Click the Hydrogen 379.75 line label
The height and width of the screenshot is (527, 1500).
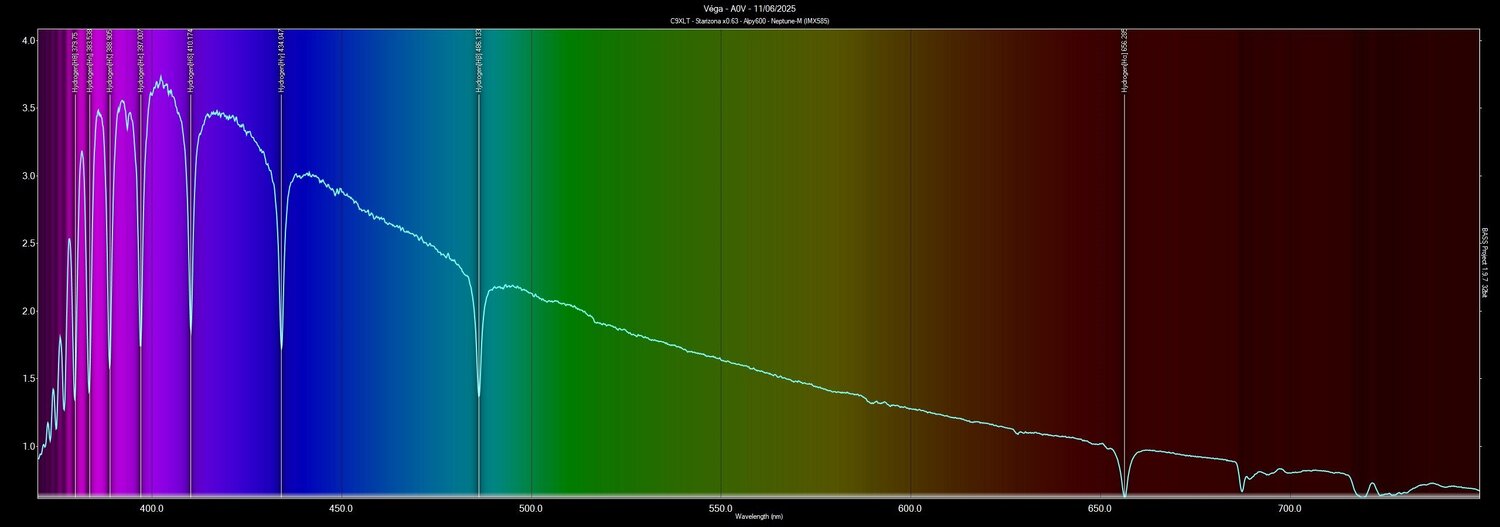coord(75,62)
